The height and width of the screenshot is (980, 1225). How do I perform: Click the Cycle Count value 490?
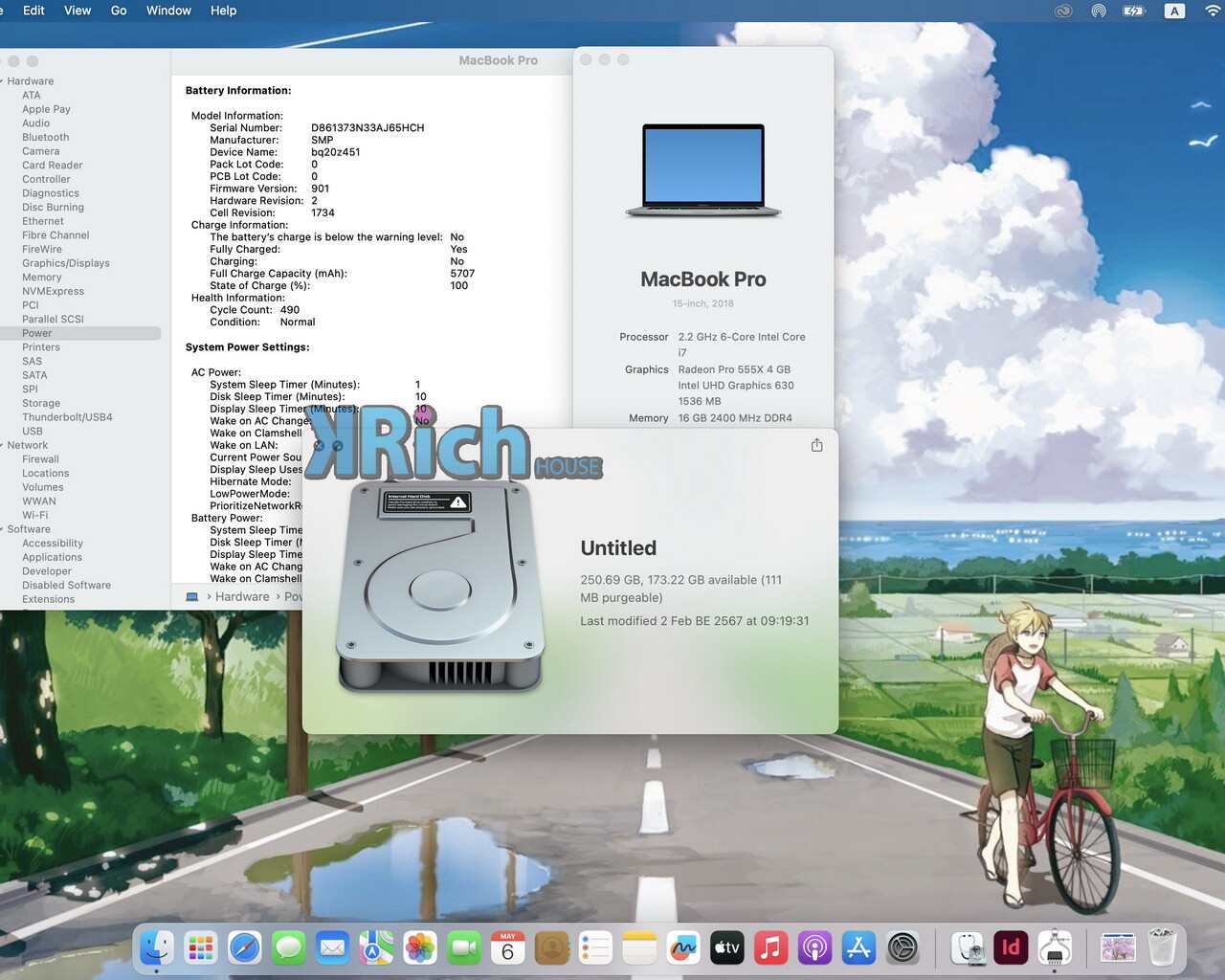click(x=290, y=310)
